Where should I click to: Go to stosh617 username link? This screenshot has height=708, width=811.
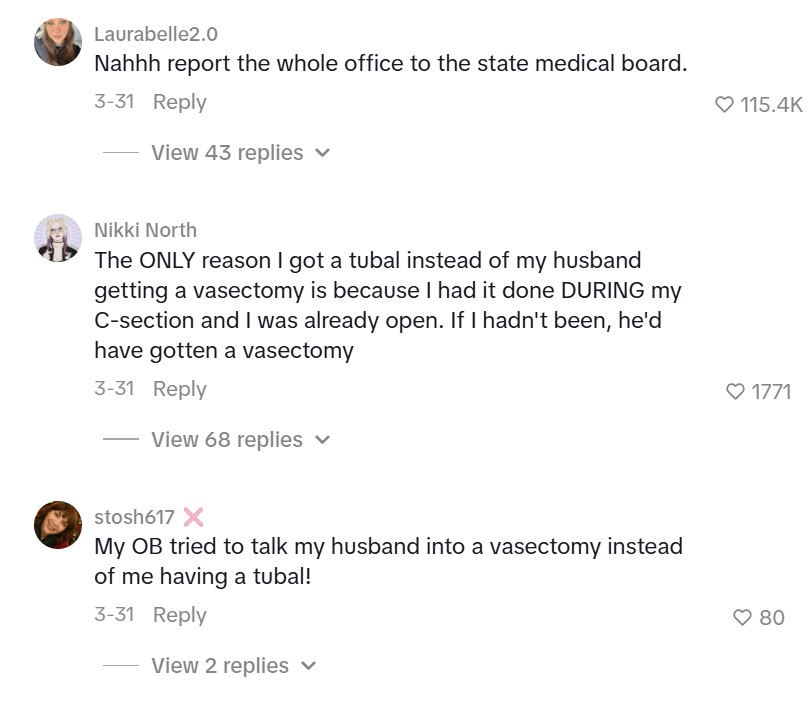click(x=134, y=517)
